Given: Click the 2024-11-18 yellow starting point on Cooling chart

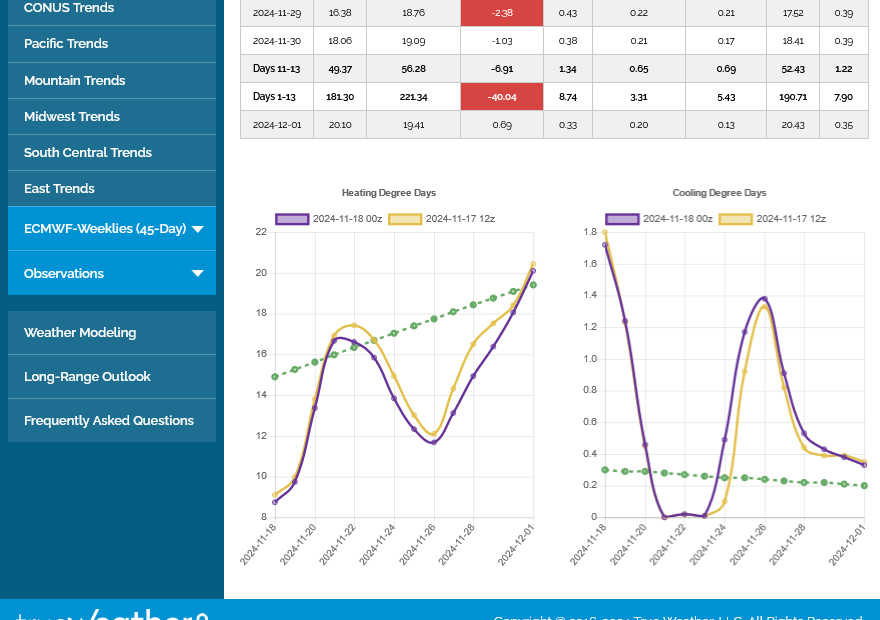Looking at the screenshot, I should click(x=605, y=232).
